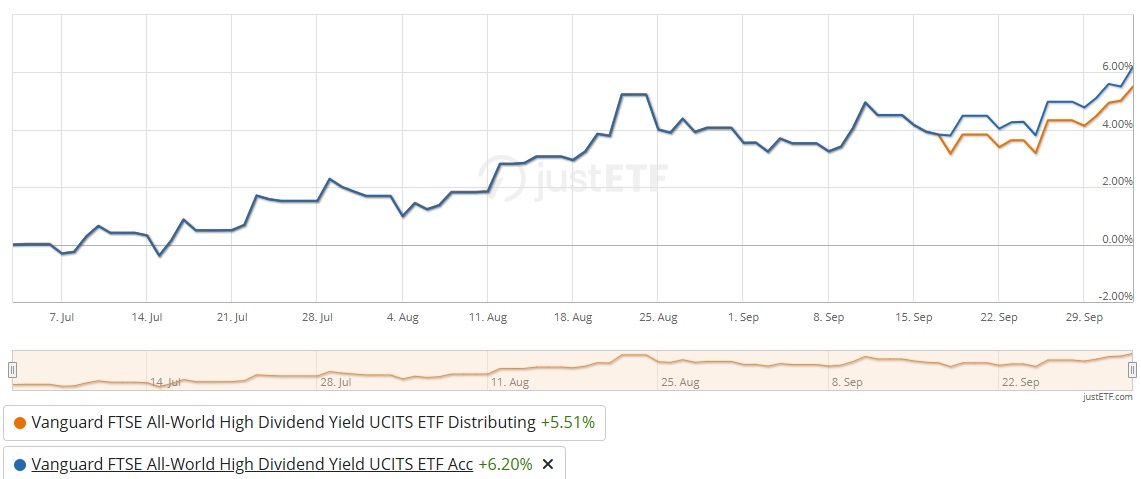Remove the Vanguard Acc ETF from comparison

tap(547, 464)
